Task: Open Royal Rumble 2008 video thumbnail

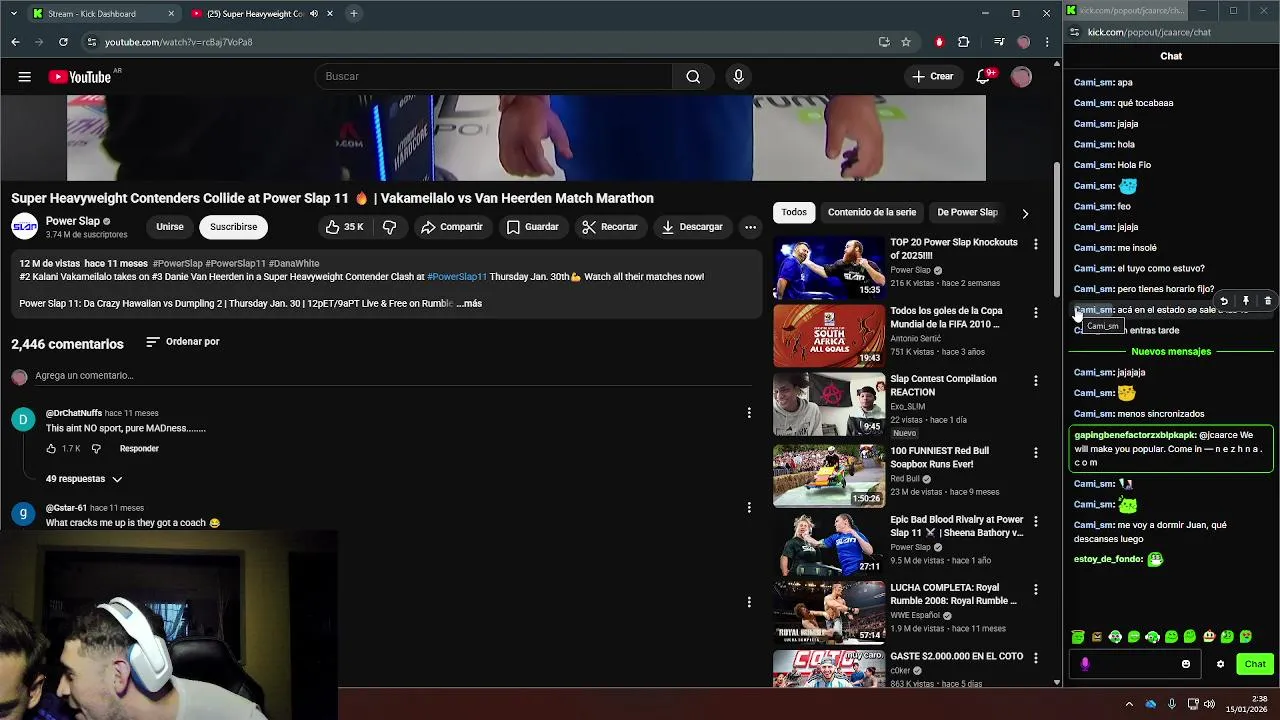Action: 829,613
